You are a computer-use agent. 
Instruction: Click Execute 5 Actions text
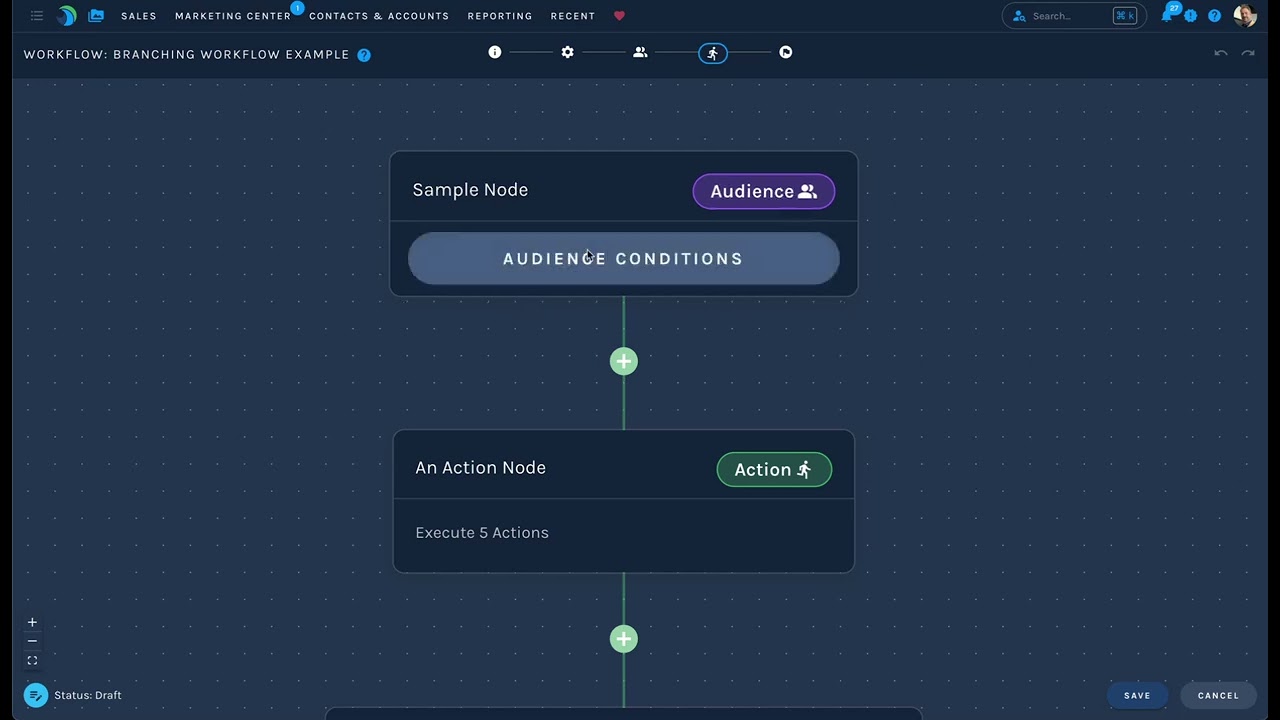[482, 533]
